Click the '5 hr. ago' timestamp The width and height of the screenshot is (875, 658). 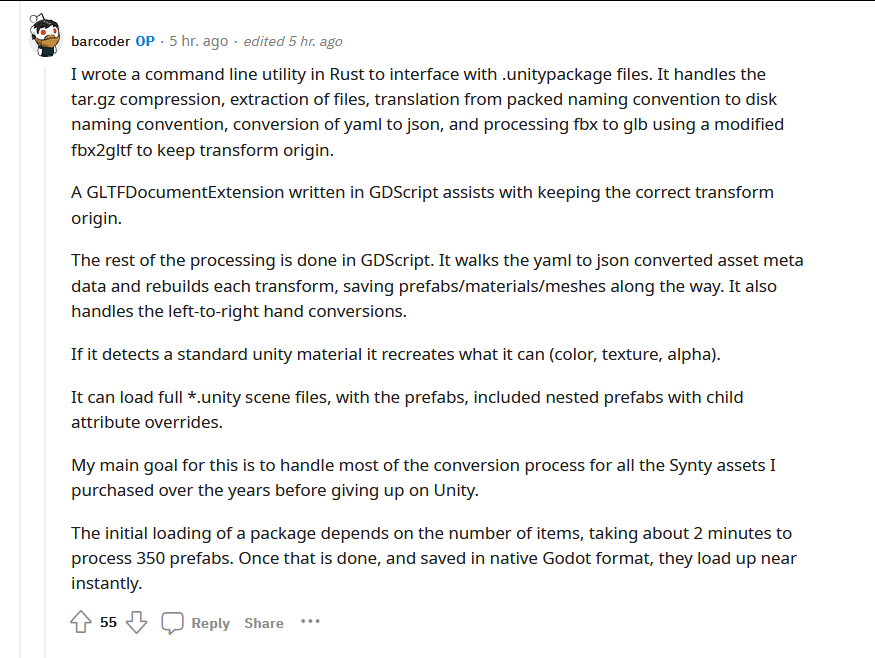[199, 41]
